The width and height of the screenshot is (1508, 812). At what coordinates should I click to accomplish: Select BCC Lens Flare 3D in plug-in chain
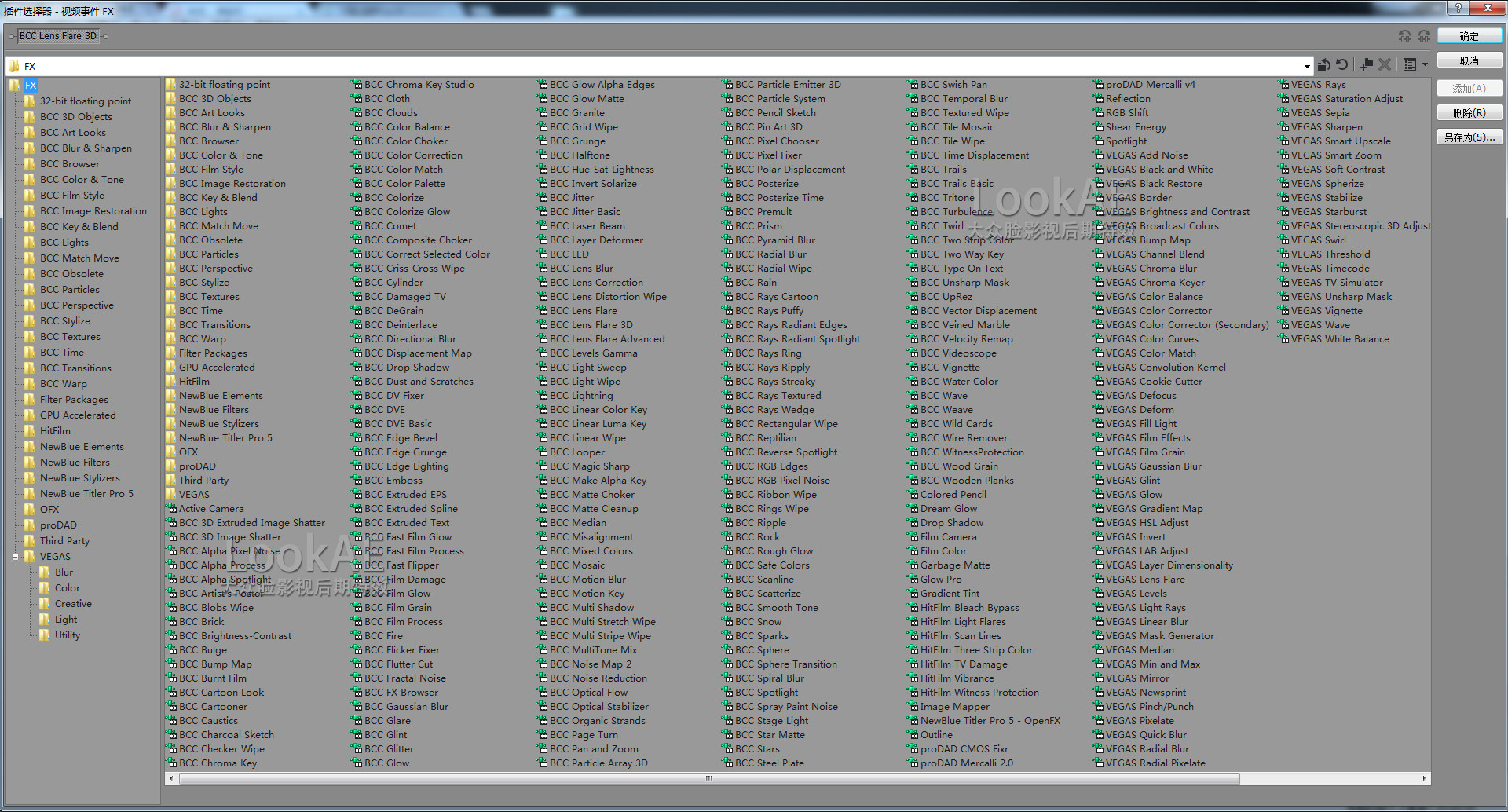58,36
